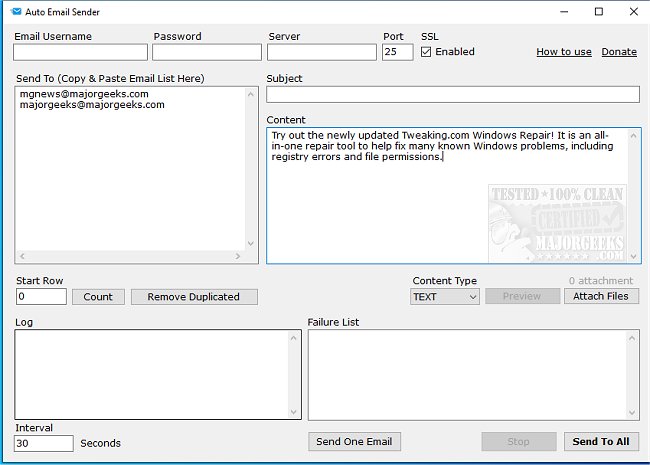Select majorgeeks@majorgeeks.com in the Send To list
Viewport: 650px width, 465px height.
[x=92, y=105]
